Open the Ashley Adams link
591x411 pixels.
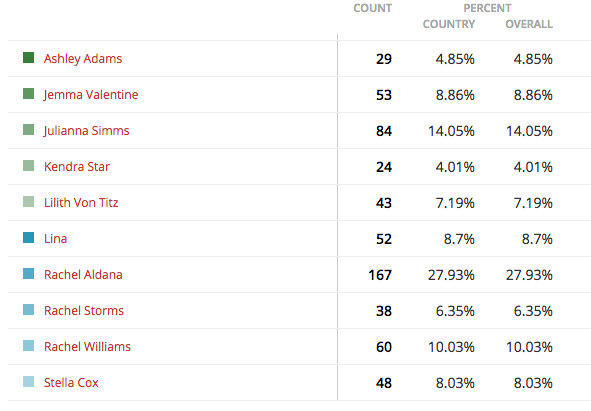tap(83, 59)
